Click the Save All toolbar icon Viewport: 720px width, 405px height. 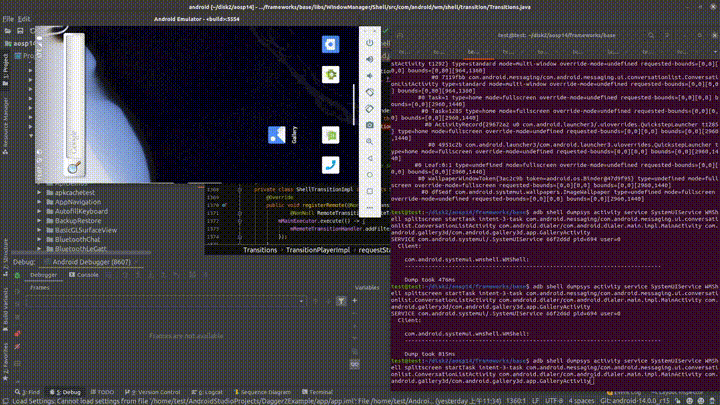[x=20, y=31]
